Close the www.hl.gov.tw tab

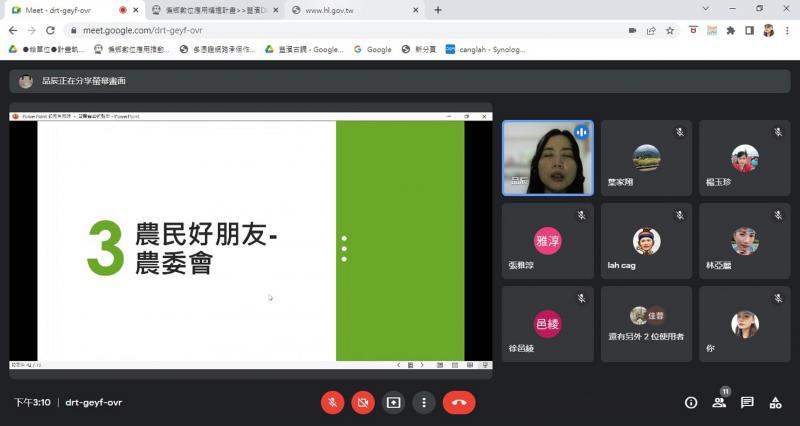(416, 10)
